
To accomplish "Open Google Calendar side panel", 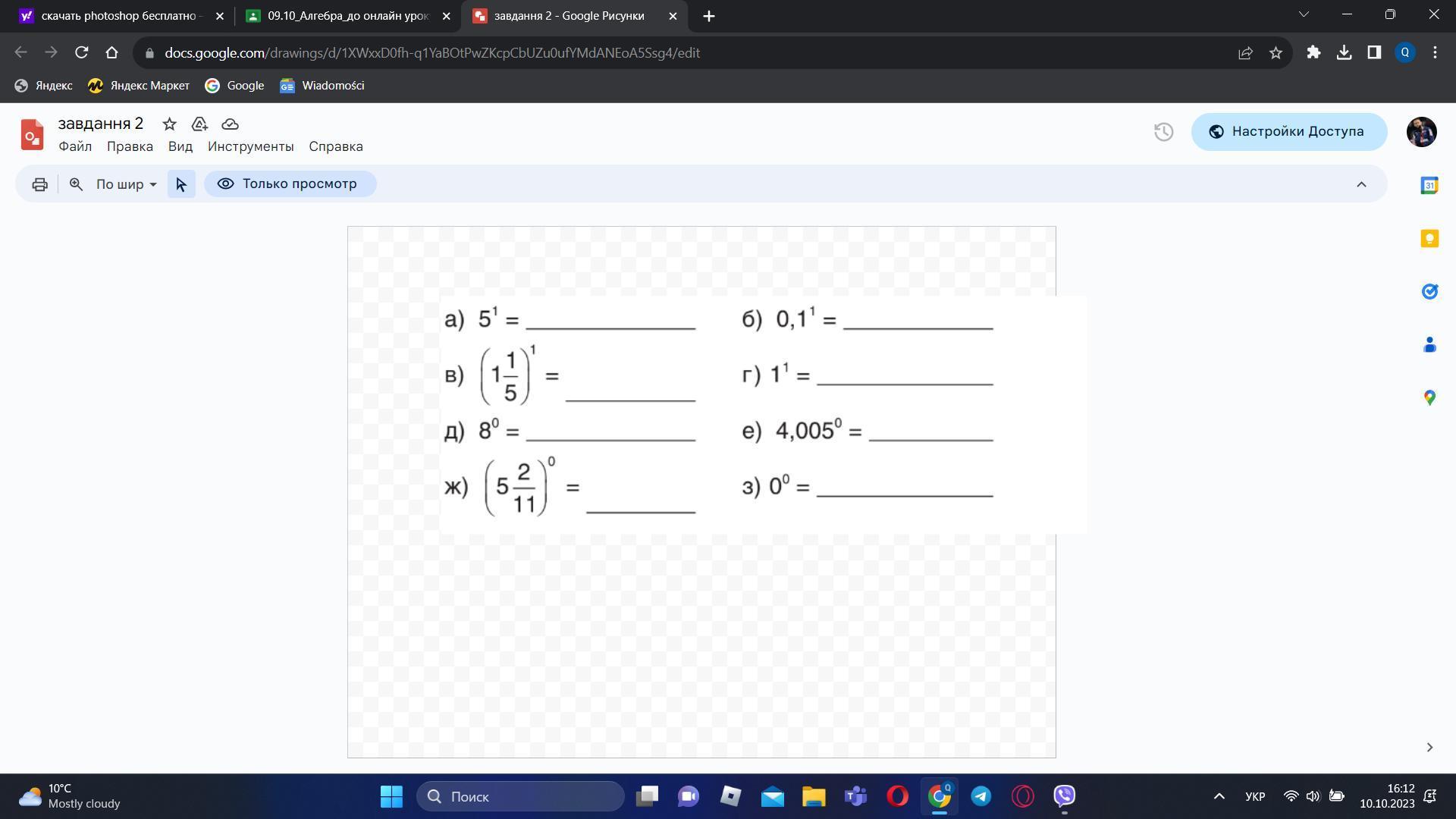I will tap(1429, 186).
